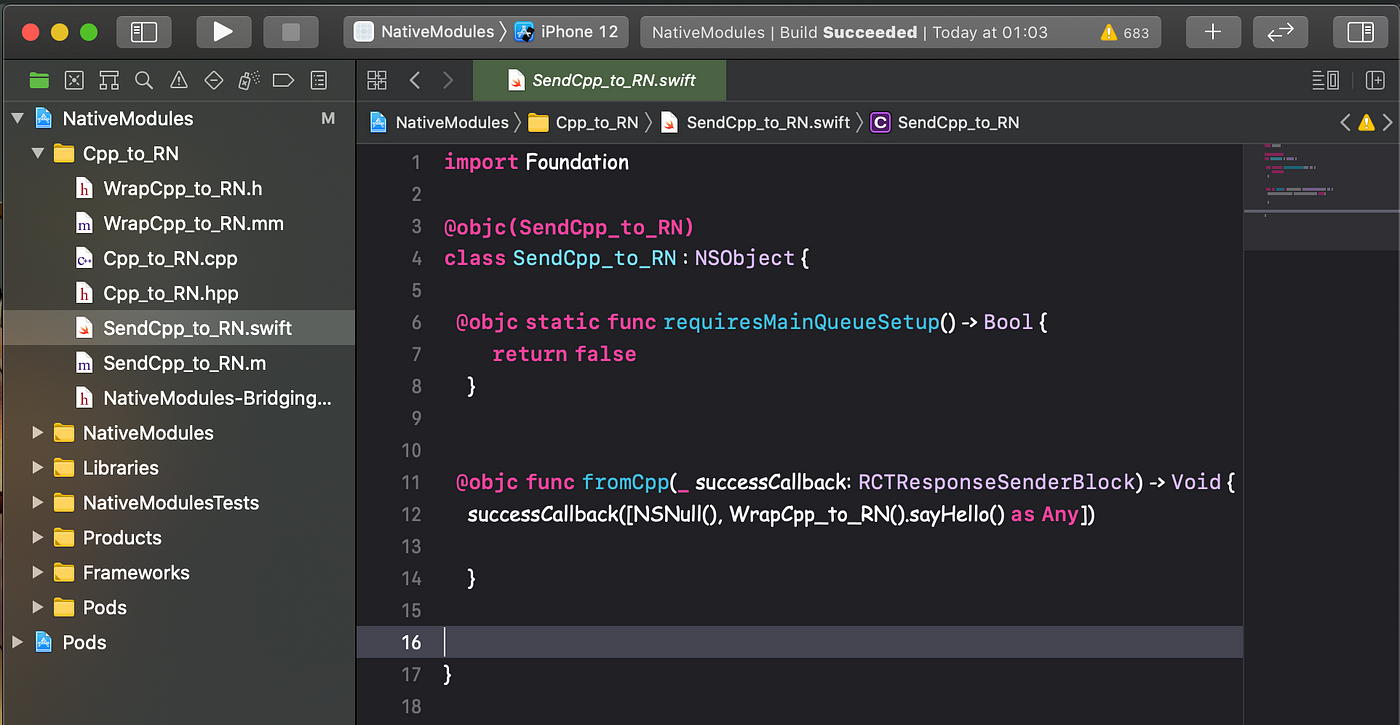1400x725 pixels.
Task: Open the related items grid menu
Action: click(377, 80)
